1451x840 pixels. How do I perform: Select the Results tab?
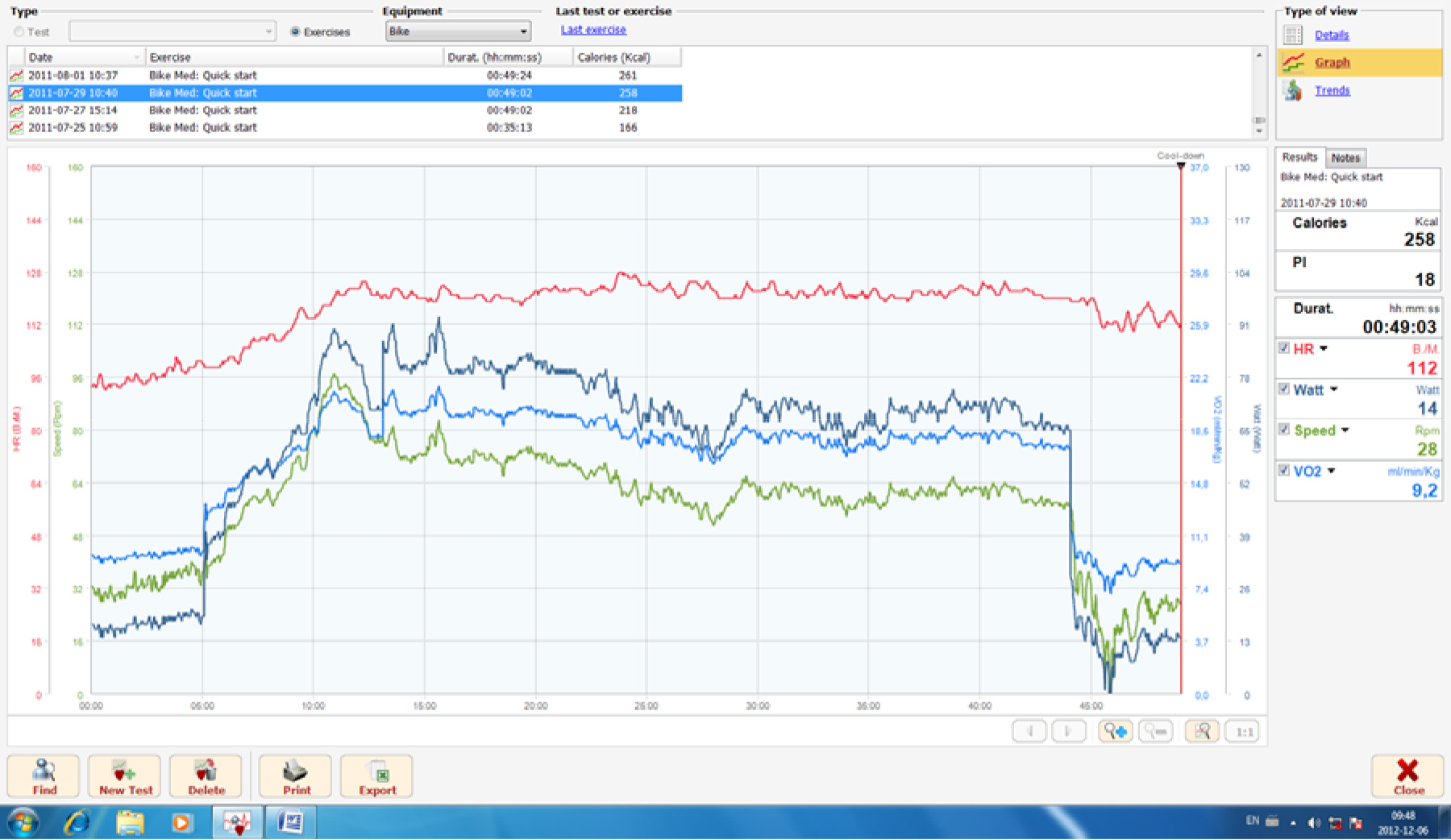(1299, 157)
